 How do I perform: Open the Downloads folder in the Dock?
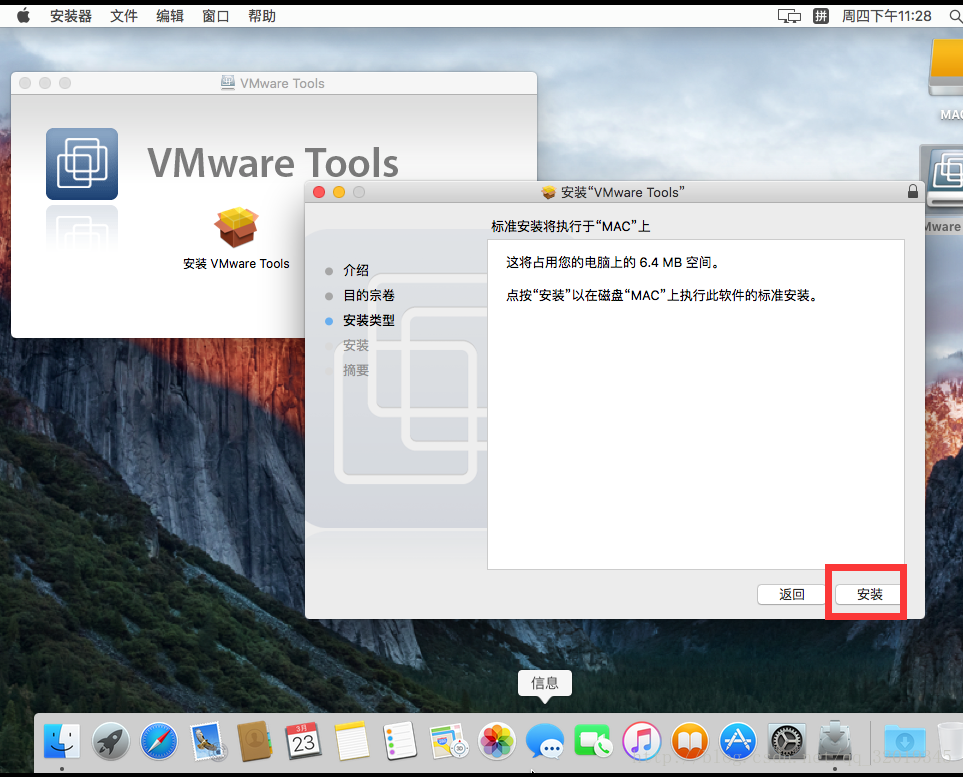click(905, 741)
